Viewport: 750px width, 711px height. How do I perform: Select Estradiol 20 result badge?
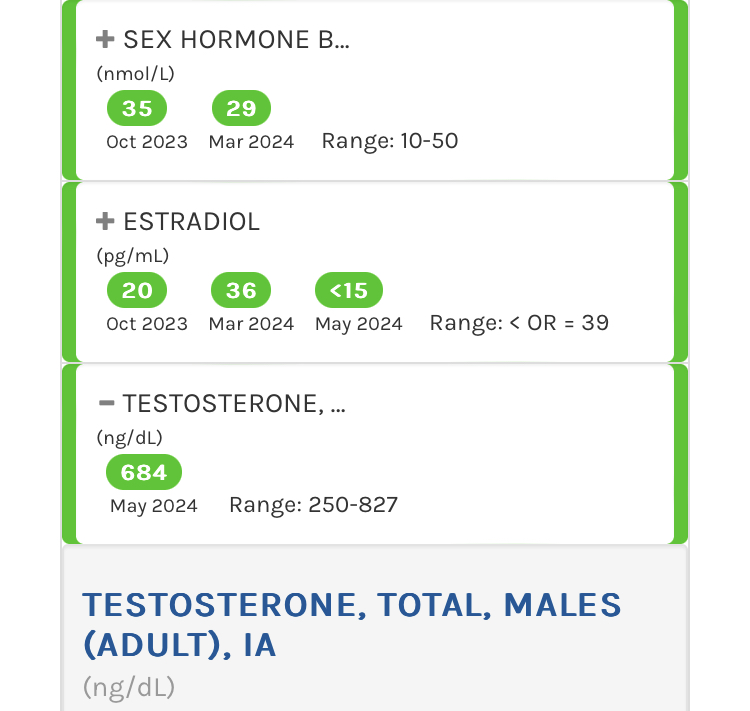click(x=137, y=290)
